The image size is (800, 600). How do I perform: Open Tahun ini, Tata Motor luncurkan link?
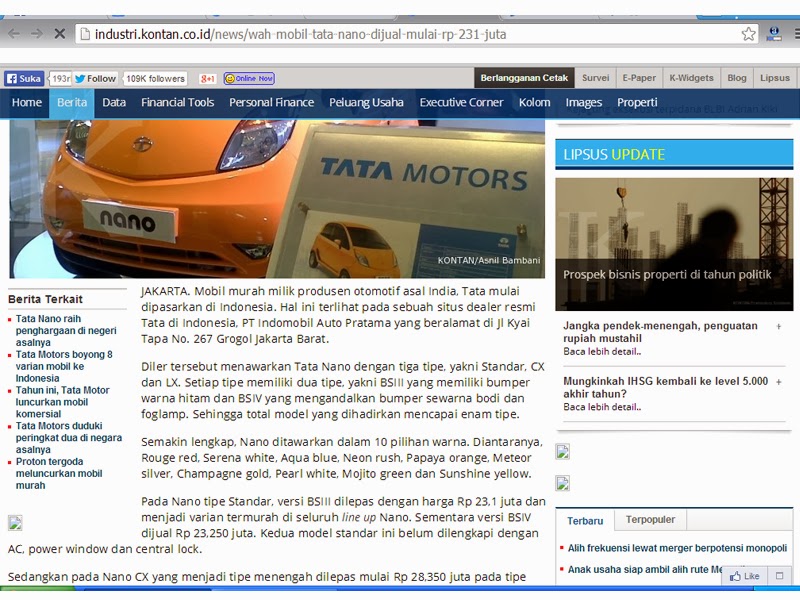[62, 402]
